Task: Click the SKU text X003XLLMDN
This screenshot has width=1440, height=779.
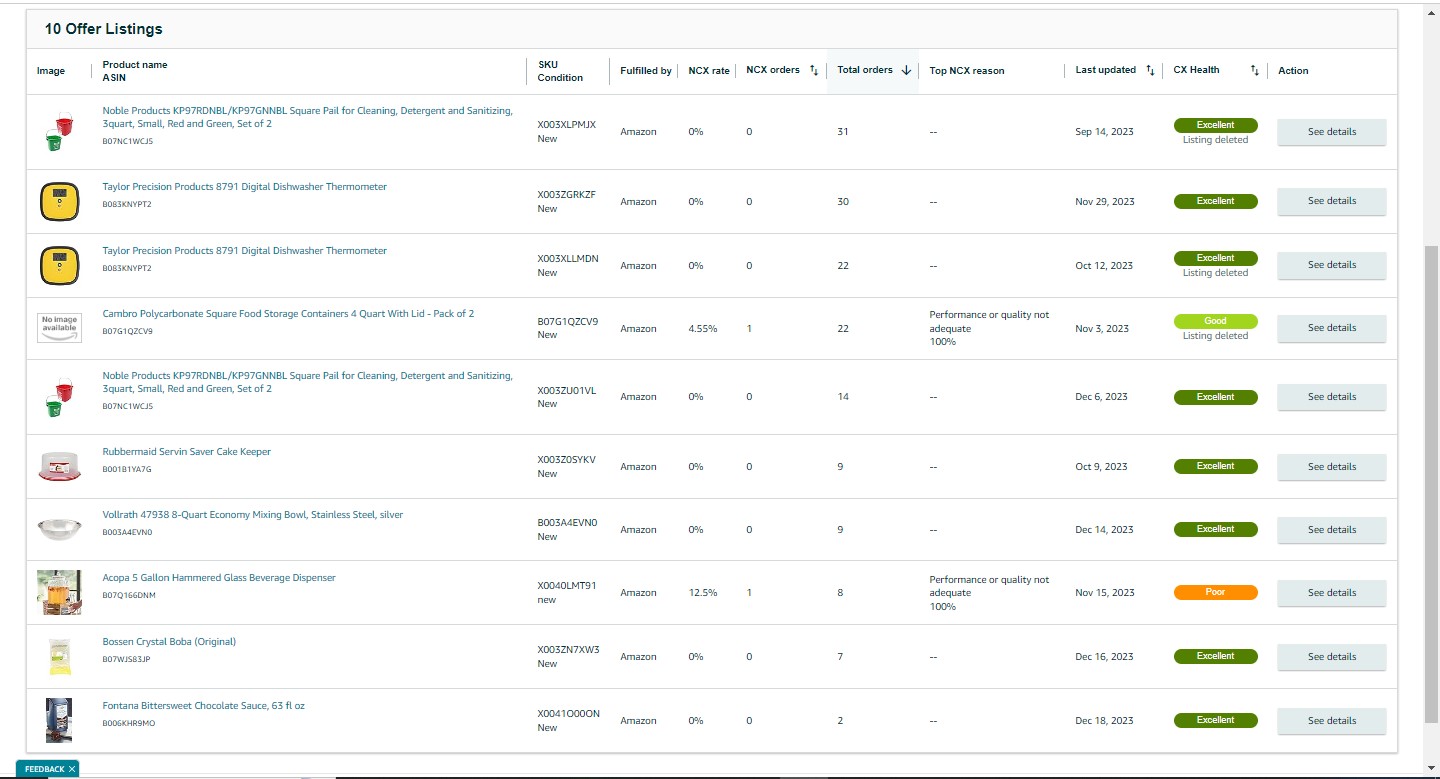Action: 568,259
